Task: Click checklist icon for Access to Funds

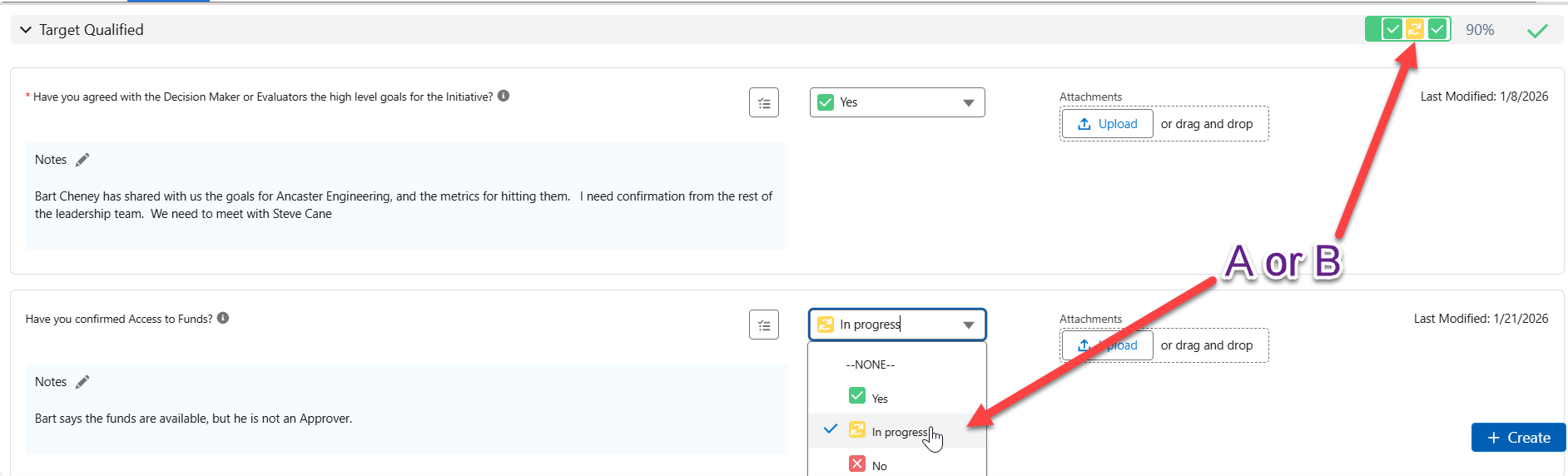Action: [763, 325]
